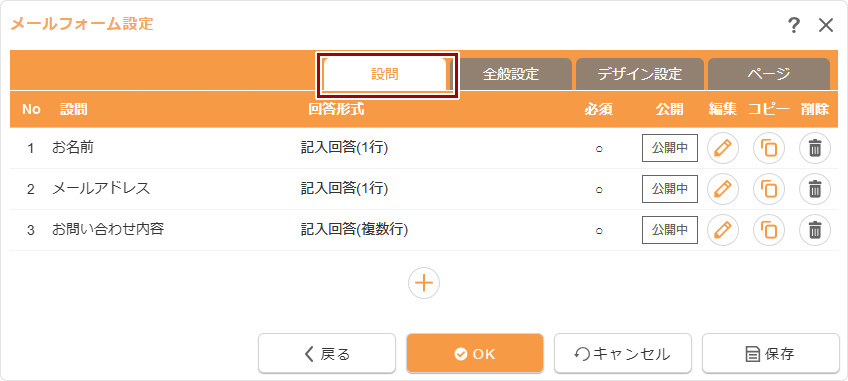The width and height of the screenshot is (848, 381).
Task: Copy the お問い合わせ内容 question row
Action: (768, 230)
